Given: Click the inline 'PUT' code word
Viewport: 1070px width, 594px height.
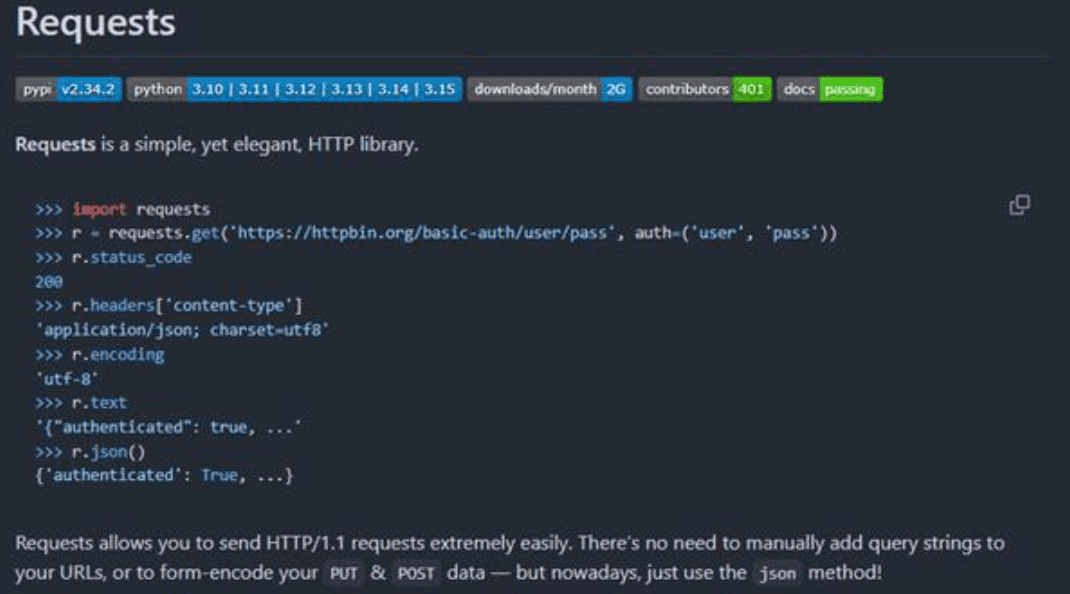Looking at the screenshot, I should pyautogui.click(x=343, y=574).
